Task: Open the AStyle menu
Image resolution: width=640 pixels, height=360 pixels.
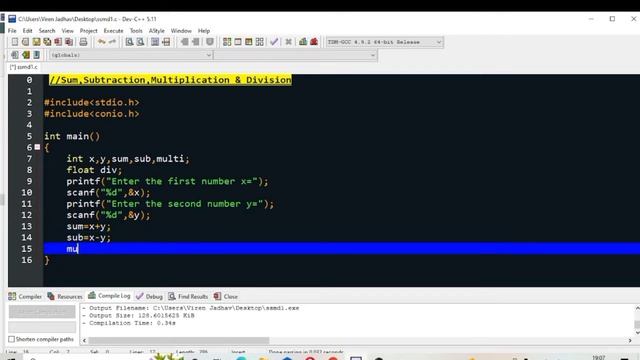Action: [157, 31]
